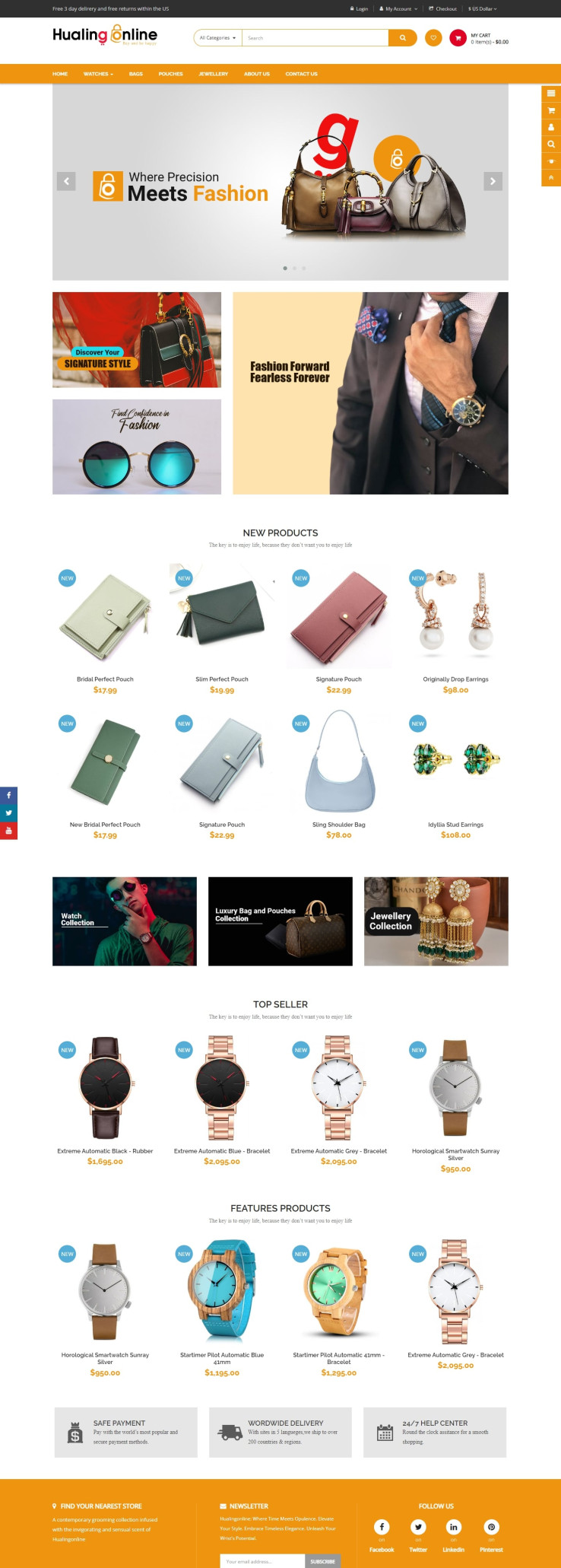Open the red shopping cart icon

(x=458, y=37)
